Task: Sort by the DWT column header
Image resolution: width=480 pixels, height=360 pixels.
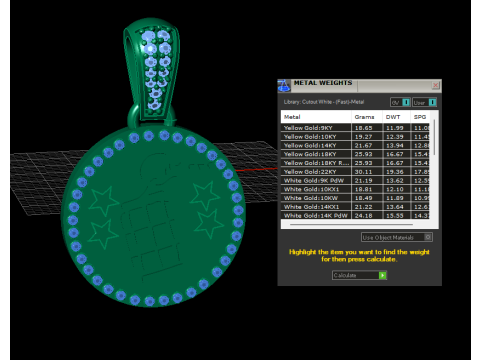Action: click(396, 117)
